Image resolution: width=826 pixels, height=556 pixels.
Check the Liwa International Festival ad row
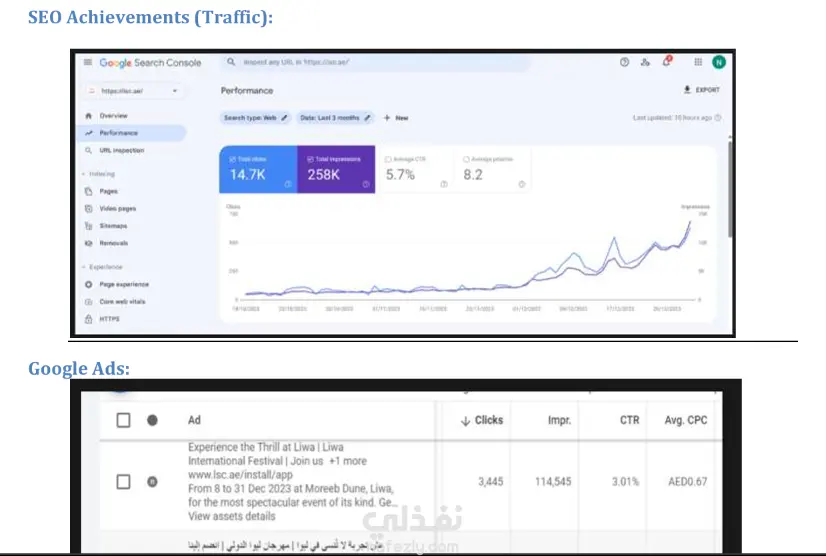(123, 481)
